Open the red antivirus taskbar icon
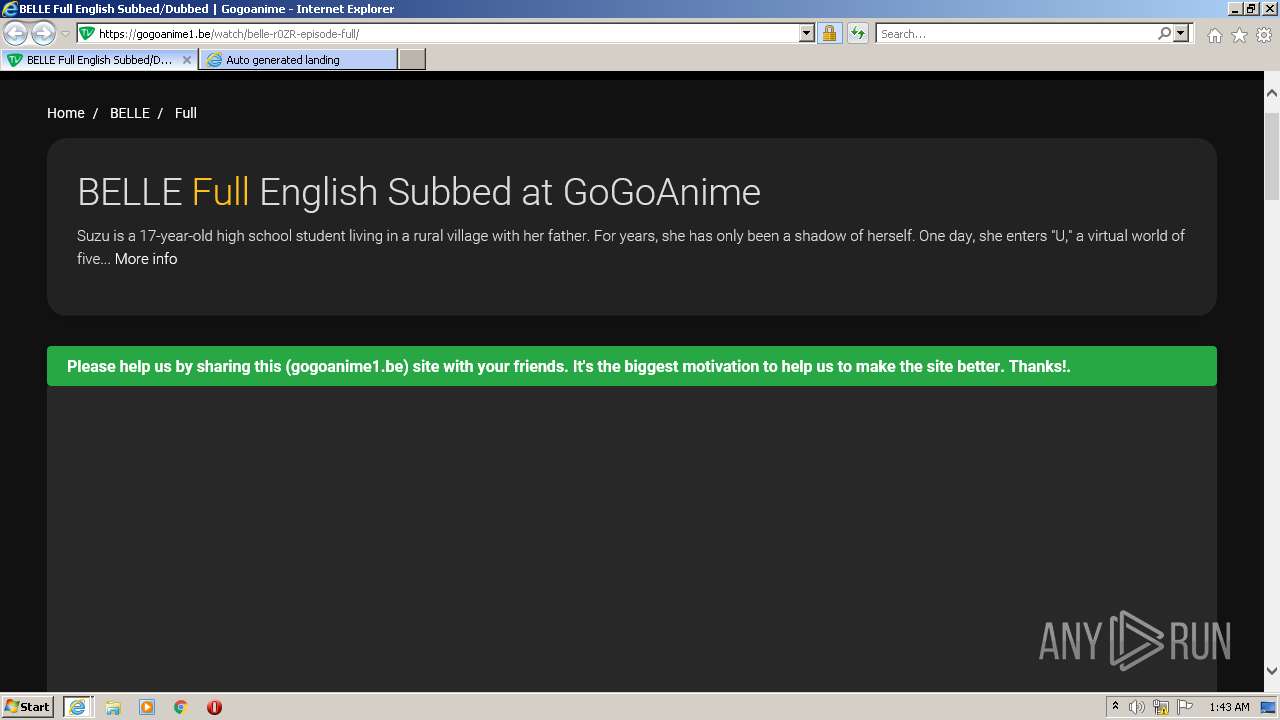1280x720 pixels. [214, 707]
